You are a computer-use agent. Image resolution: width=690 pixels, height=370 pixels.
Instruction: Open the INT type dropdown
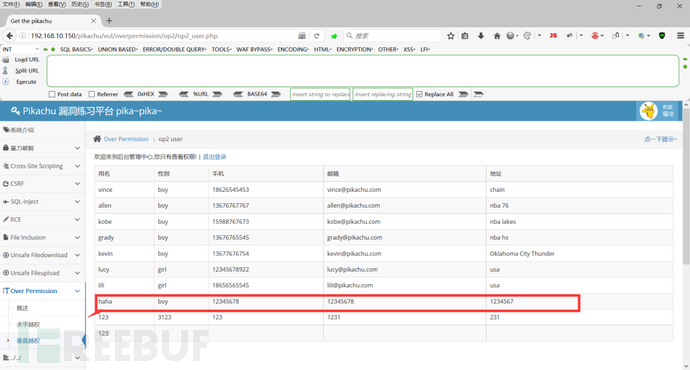21,49
